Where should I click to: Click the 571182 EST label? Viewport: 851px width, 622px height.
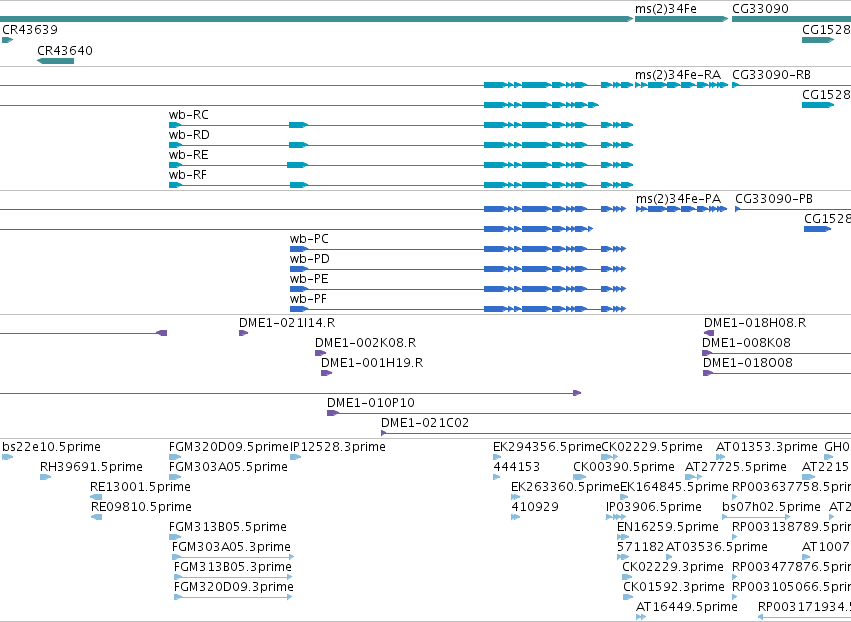(640, 548)
